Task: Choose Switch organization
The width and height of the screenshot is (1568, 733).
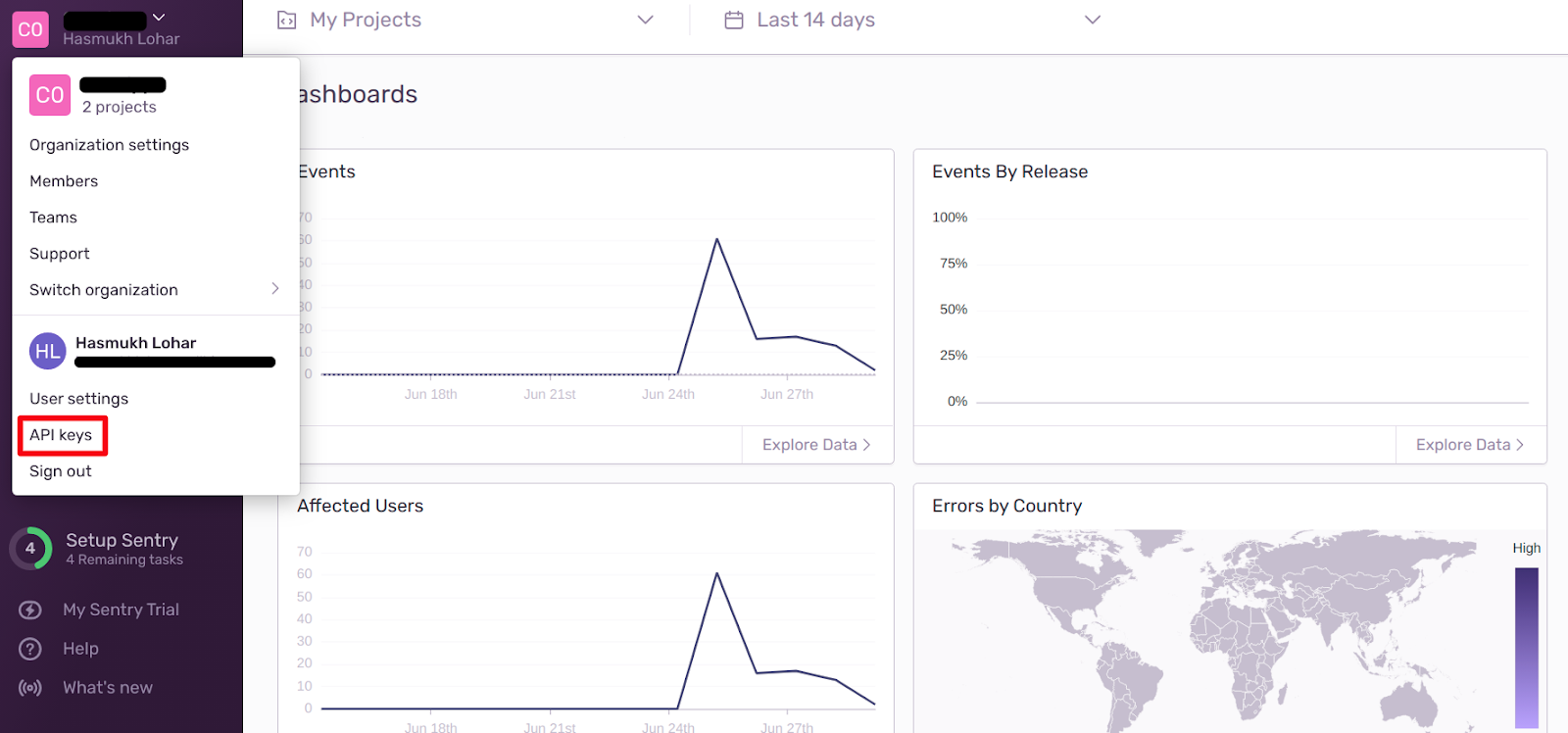Action: pyautogui.click(x=104, y=290)
